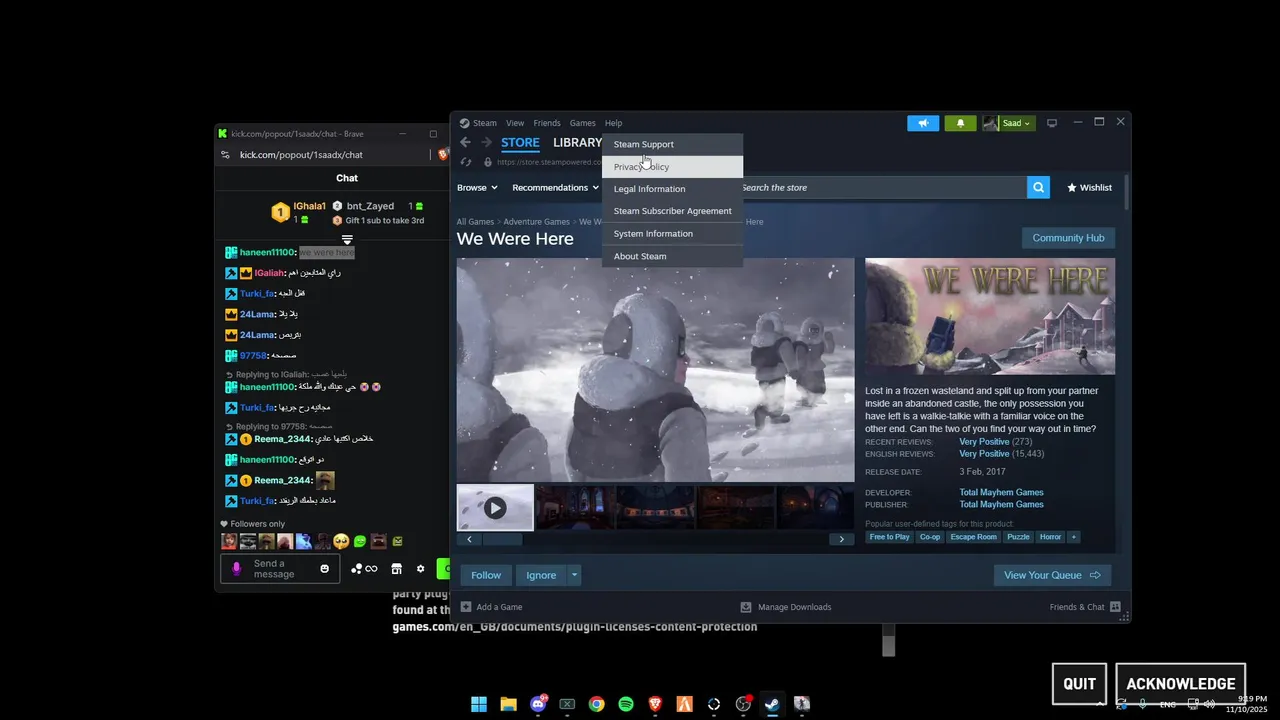Open Steam notifications bell icon
Image resolution: width=1280 pixels, height=720 pixels.
point(961,123)
